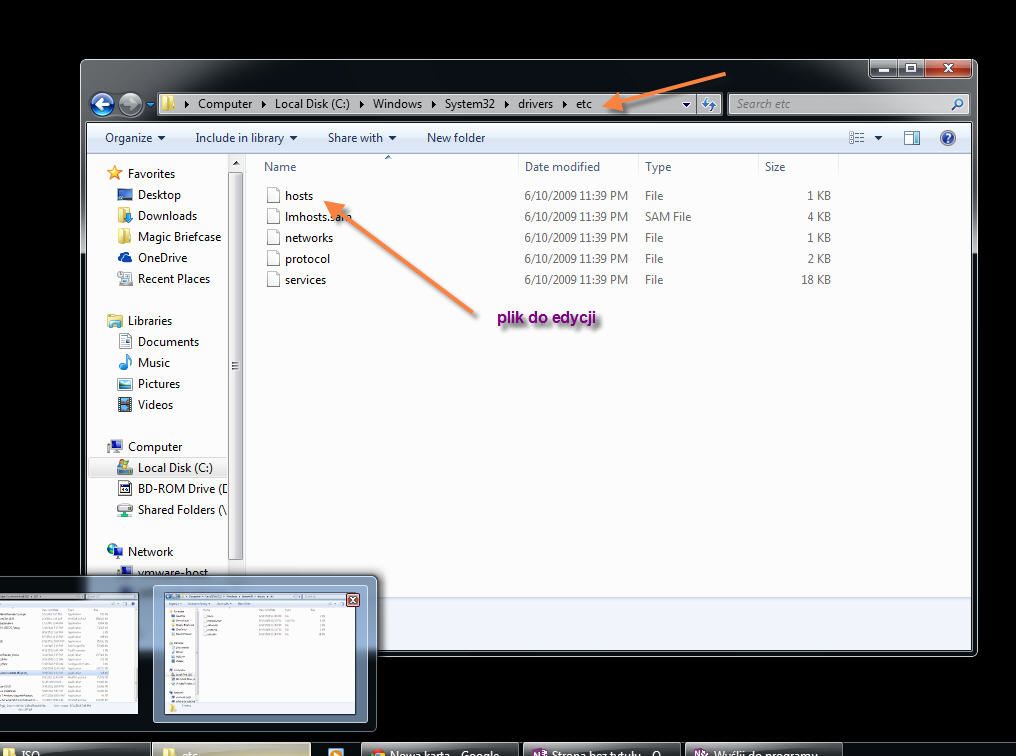Click the Change your view icon
Image resolution: width=1016 pixels, height=756 pixels.
(857, 138)
